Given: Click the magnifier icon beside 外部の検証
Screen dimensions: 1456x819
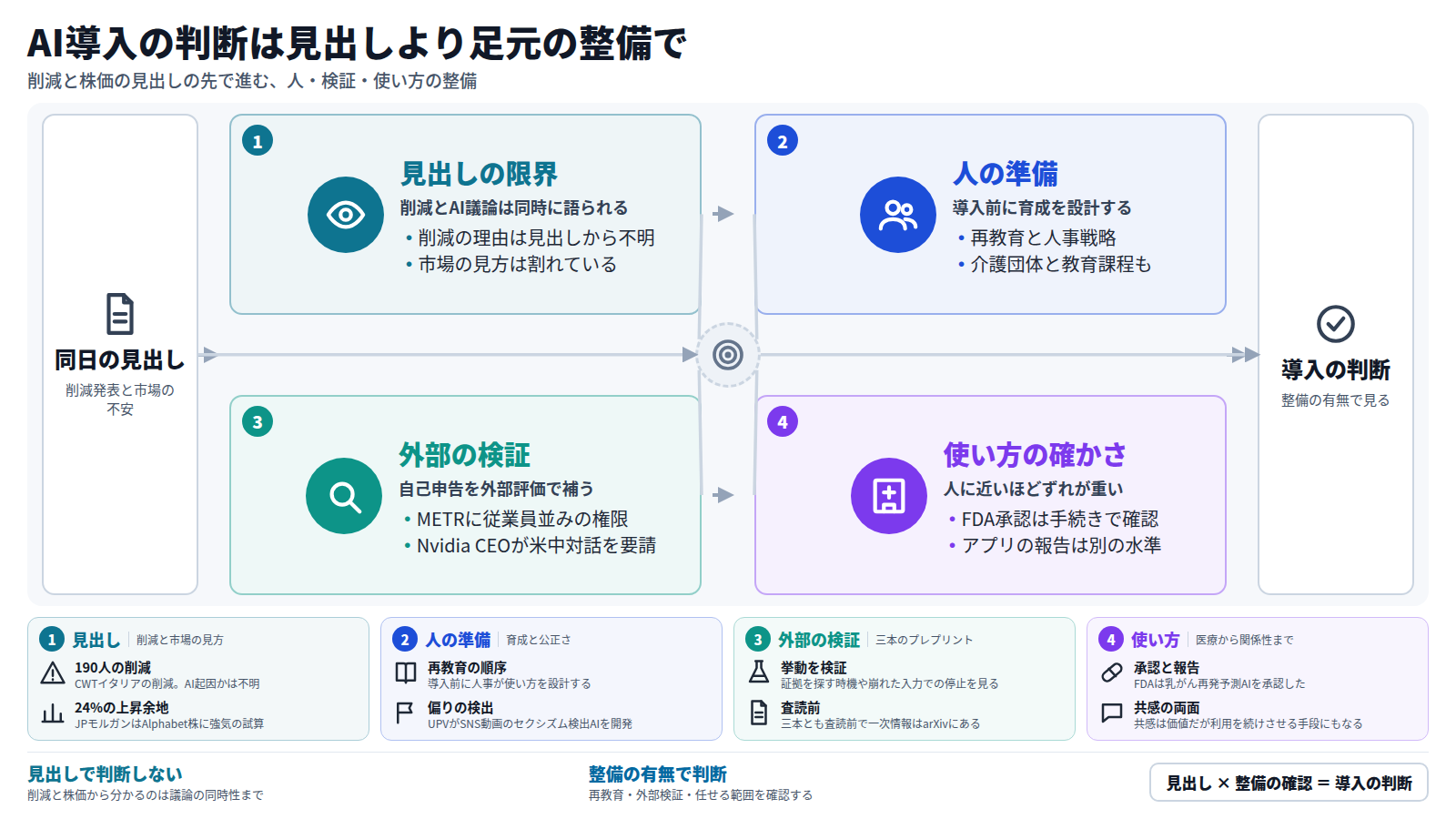Looking at the screenshot, I should (x=344, y=496).
